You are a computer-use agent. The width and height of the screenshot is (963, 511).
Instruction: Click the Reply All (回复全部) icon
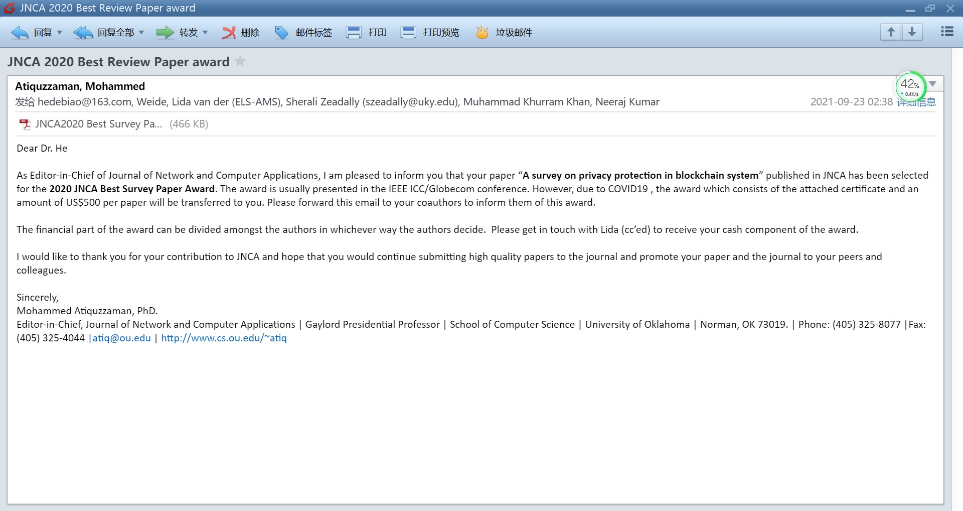coord(83,32)
